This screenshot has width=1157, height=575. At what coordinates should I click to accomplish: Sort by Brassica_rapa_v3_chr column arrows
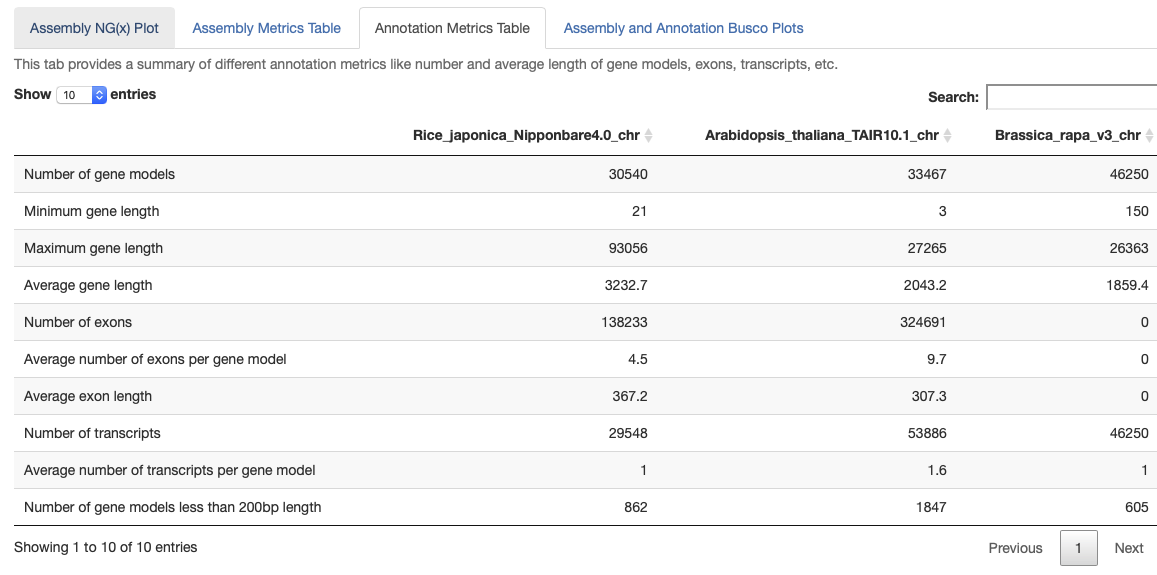(1150, 136)
